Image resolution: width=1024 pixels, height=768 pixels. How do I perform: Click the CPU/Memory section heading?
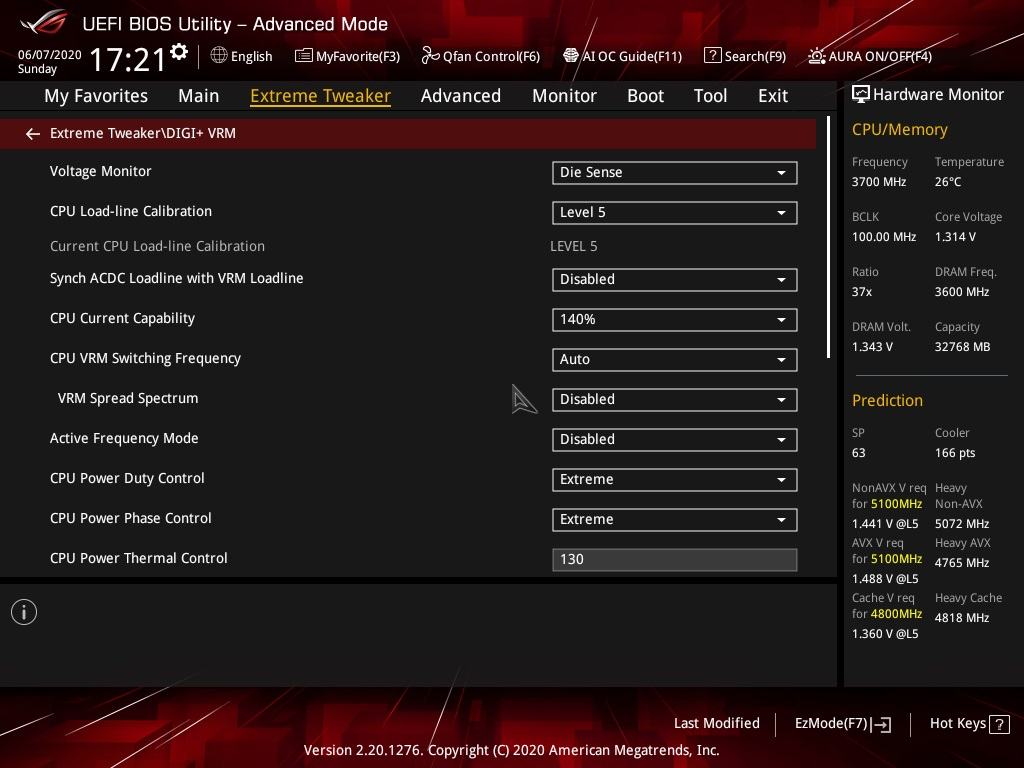(899, 129)
